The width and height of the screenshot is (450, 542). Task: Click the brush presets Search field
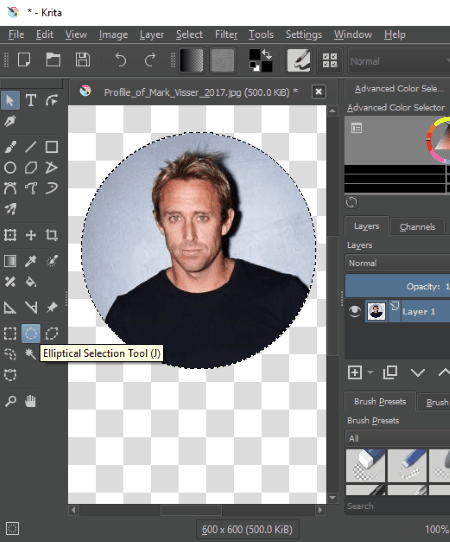pos(397,506)
